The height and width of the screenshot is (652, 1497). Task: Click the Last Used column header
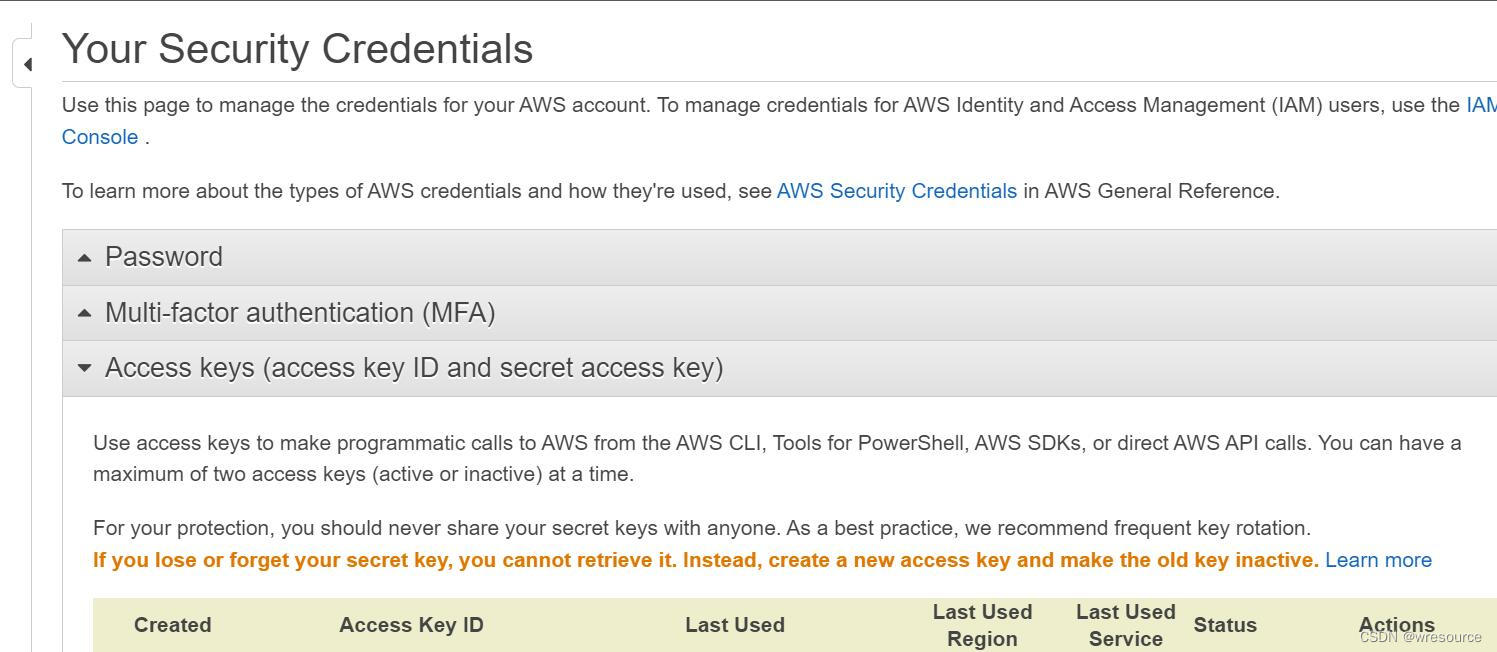(734, 625)
